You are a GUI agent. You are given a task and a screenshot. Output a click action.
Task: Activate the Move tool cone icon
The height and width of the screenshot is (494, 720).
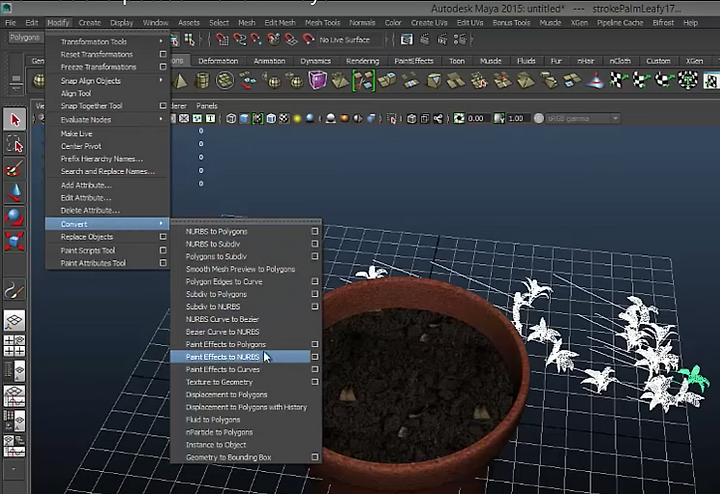click(x=15, y=192)
